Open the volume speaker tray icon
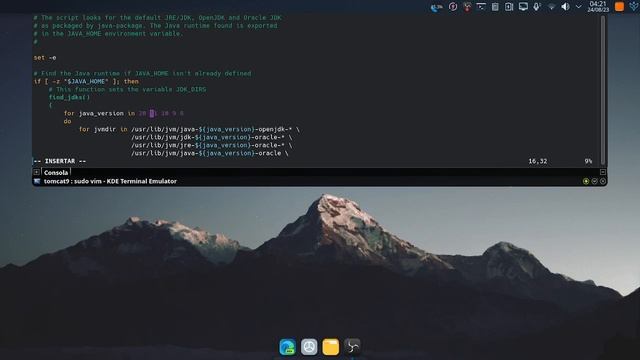The width and height of the screenshot is (640, 360). [565, 7]
